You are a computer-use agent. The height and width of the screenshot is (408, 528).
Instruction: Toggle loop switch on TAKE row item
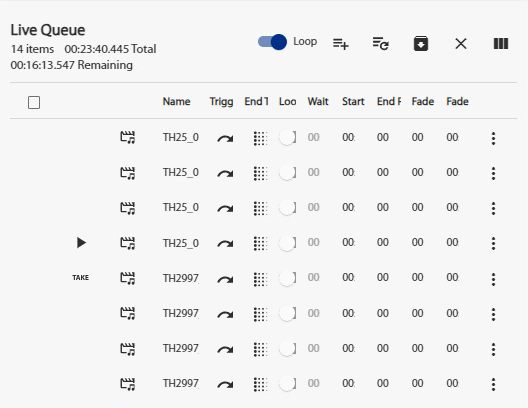coord(287,278)
